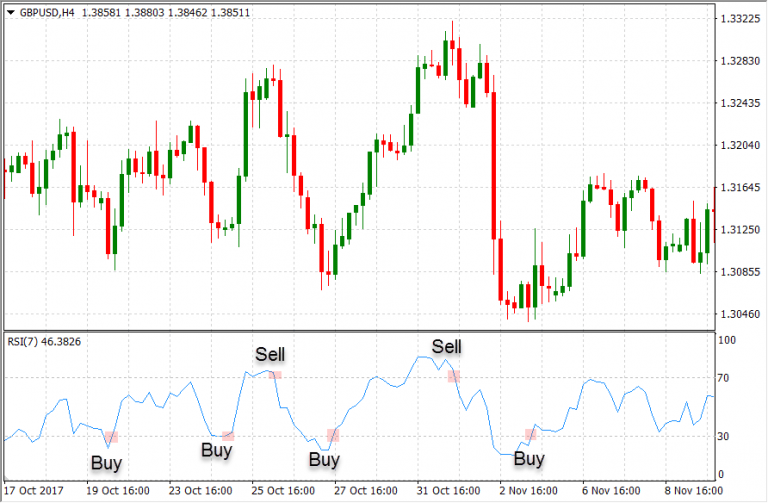Click the 23 Oct 16:00 time label
Image resolution: width=768 pixels, height=503 pixels.
point(201,490)
